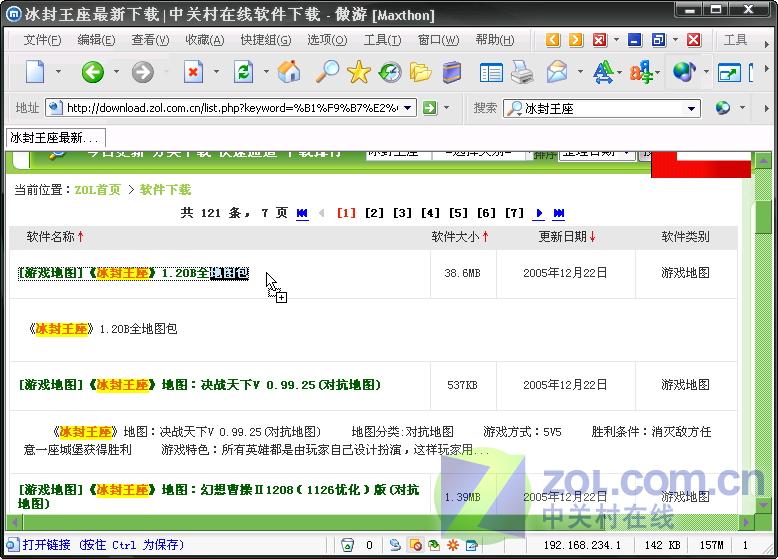Jump to the last results page
Image resolution: width=778 pixels, height=559 pixels.
click(559, 213)
